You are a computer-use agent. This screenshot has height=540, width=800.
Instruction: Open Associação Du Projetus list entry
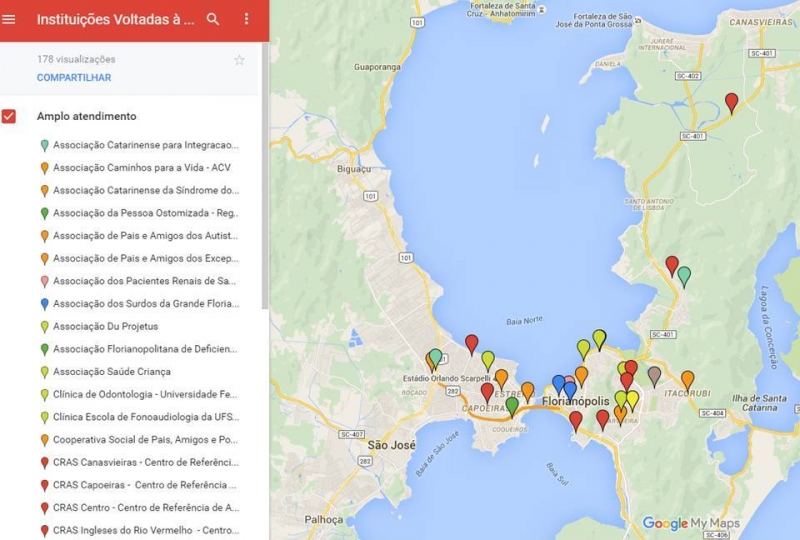[x=106, y=326]
